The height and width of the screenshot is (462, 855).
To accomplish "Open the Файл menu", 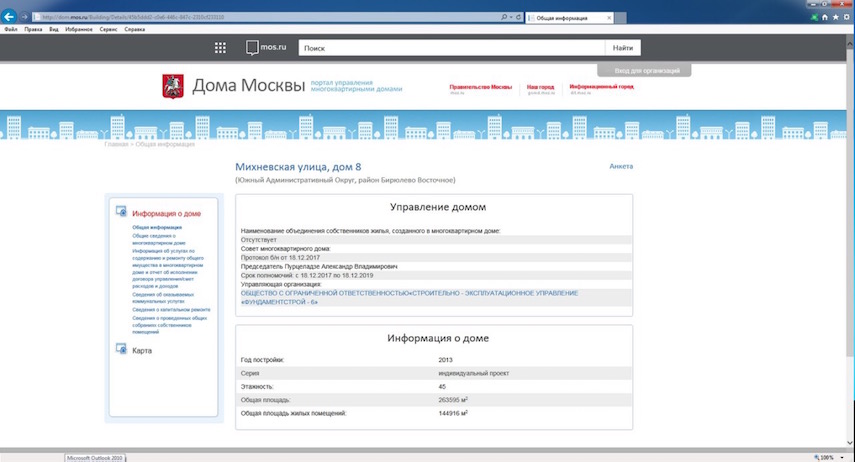I will coord(11,30).
